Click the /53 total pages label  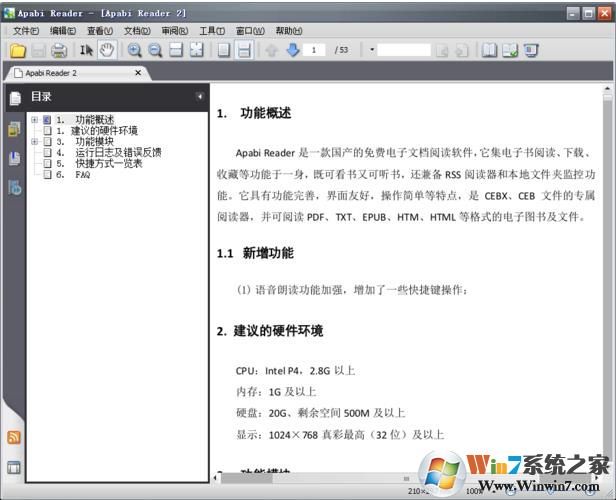[341, 50]
